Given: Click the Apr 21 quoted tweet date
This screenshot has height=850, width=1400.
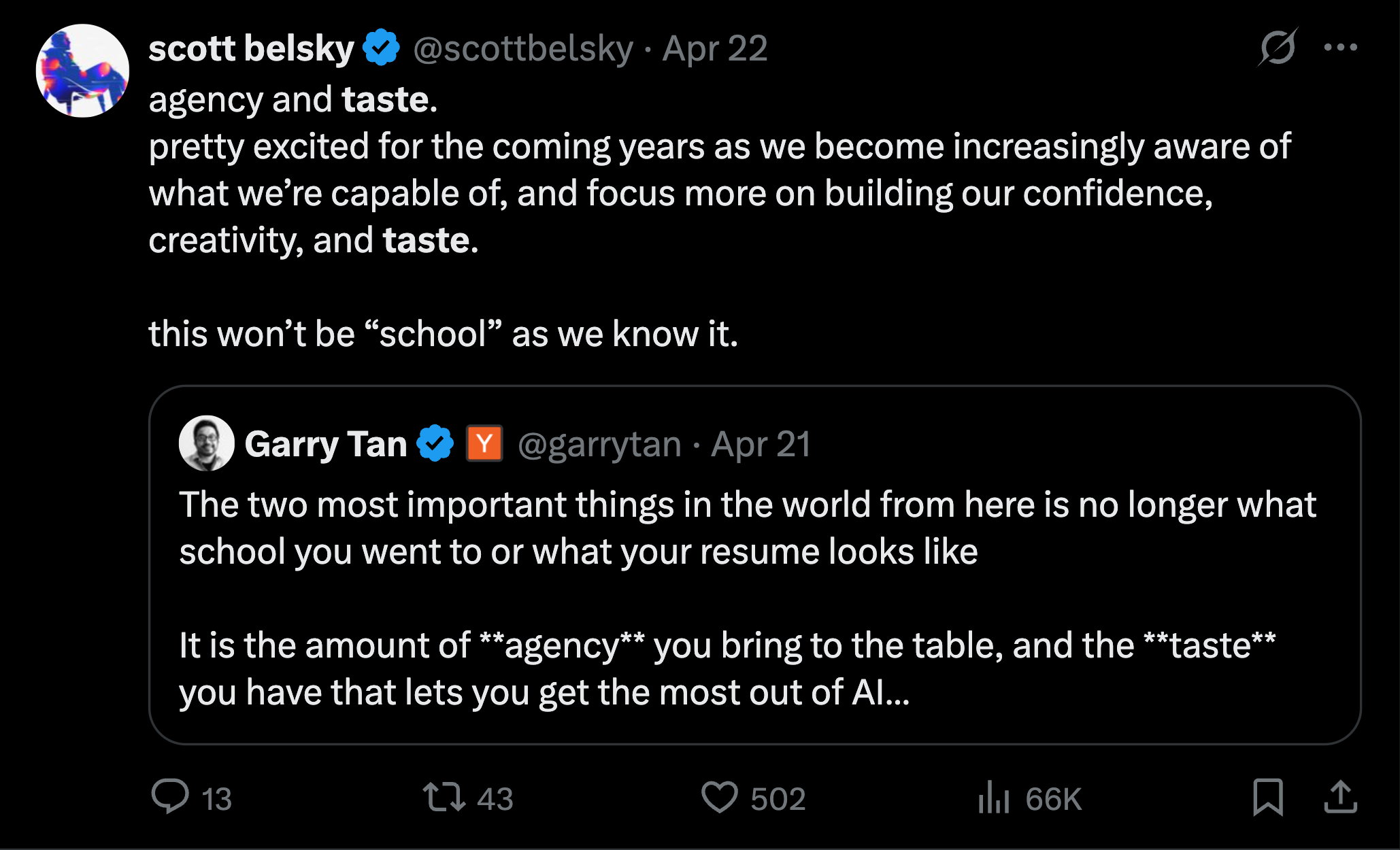Looking at the screenshot, I should point(761,445).
